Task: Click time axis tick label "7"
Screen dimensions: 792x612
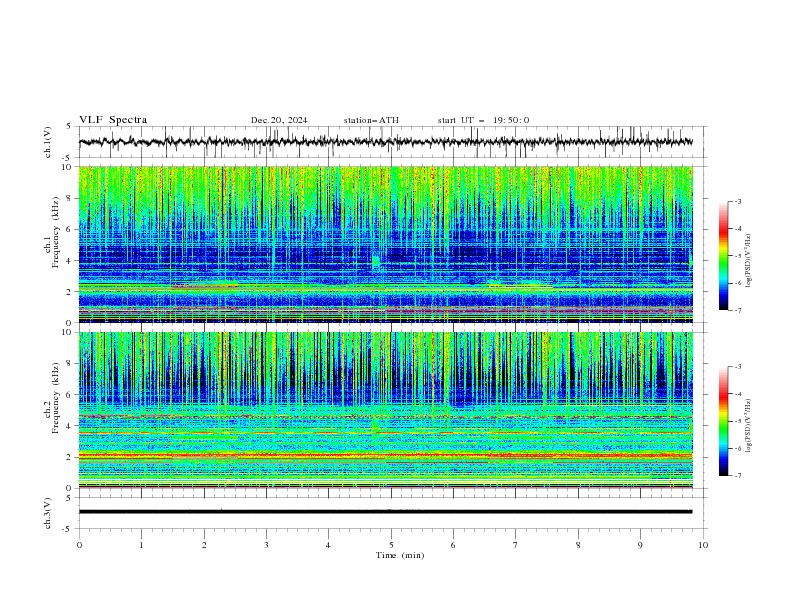Action: coord(516,545)
